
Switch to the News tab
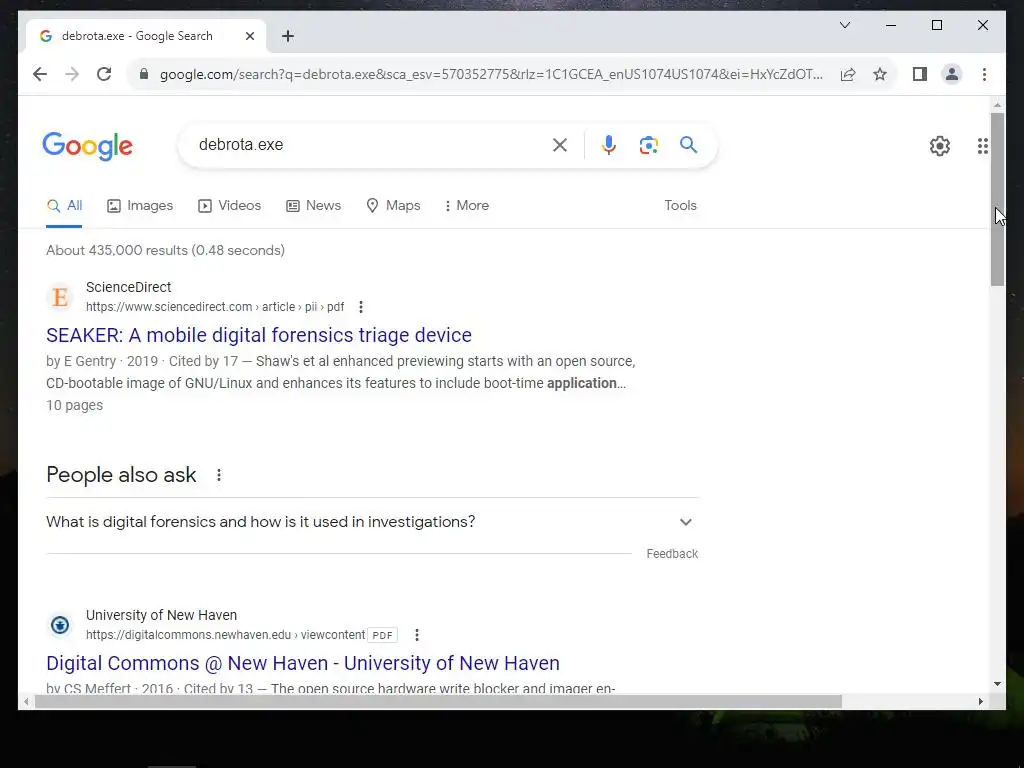coord(313,206)
